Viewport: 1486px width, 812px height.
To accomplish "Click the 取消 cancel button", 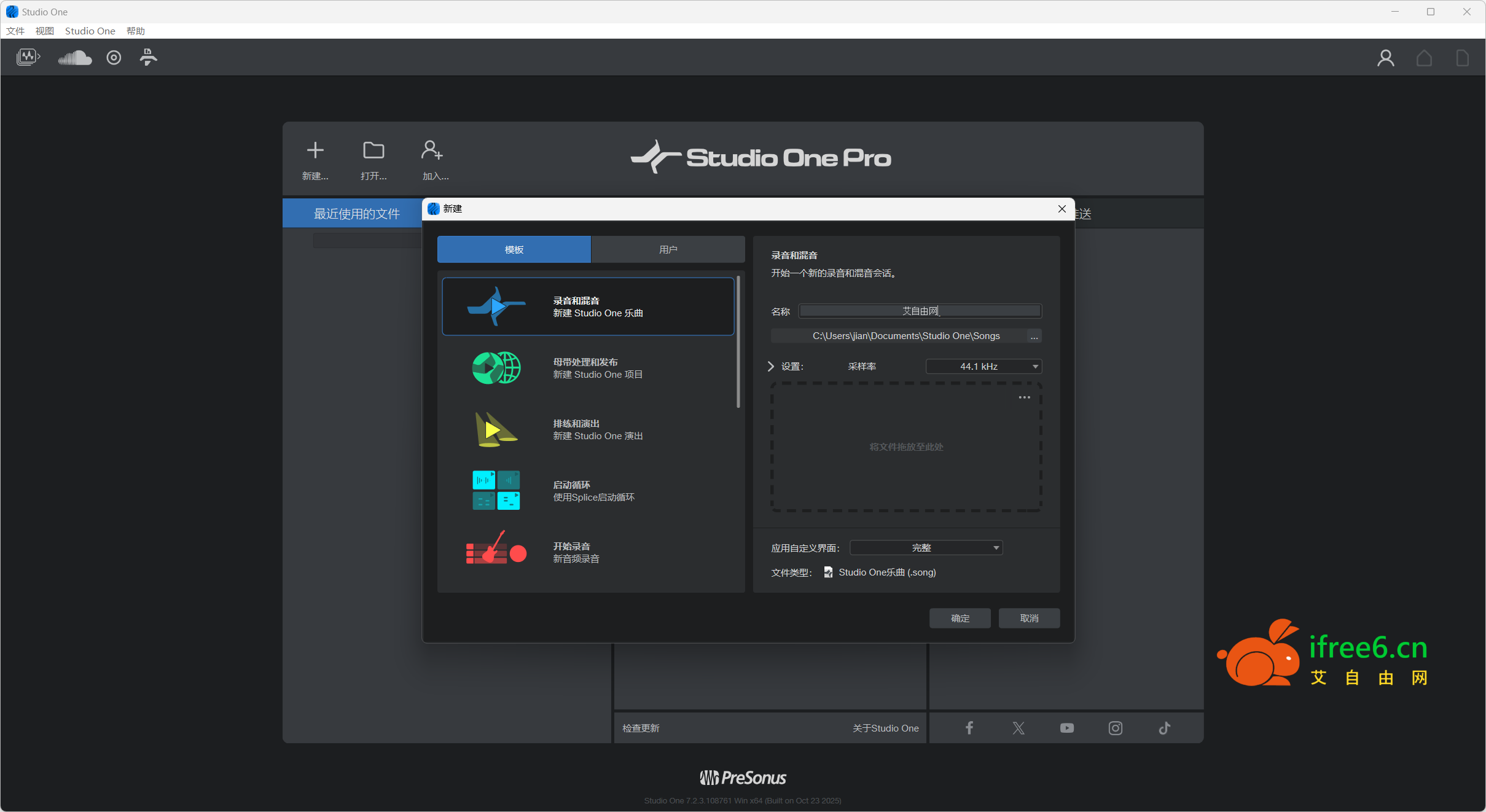I will [x=1029, y=618].
